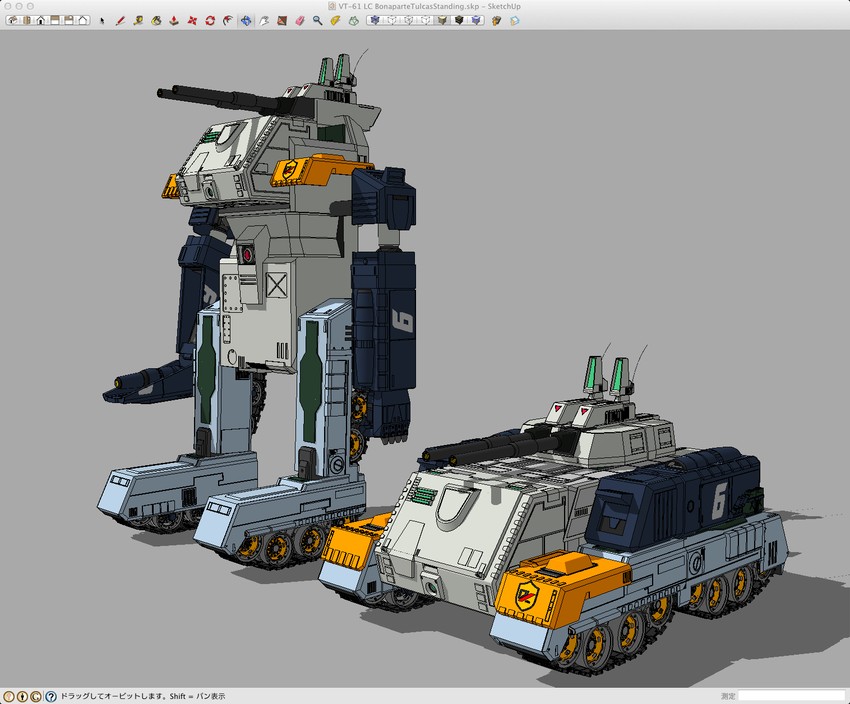Click the status hint mentioning Shift
850x704 pixels.
click(x=143, y=696)
